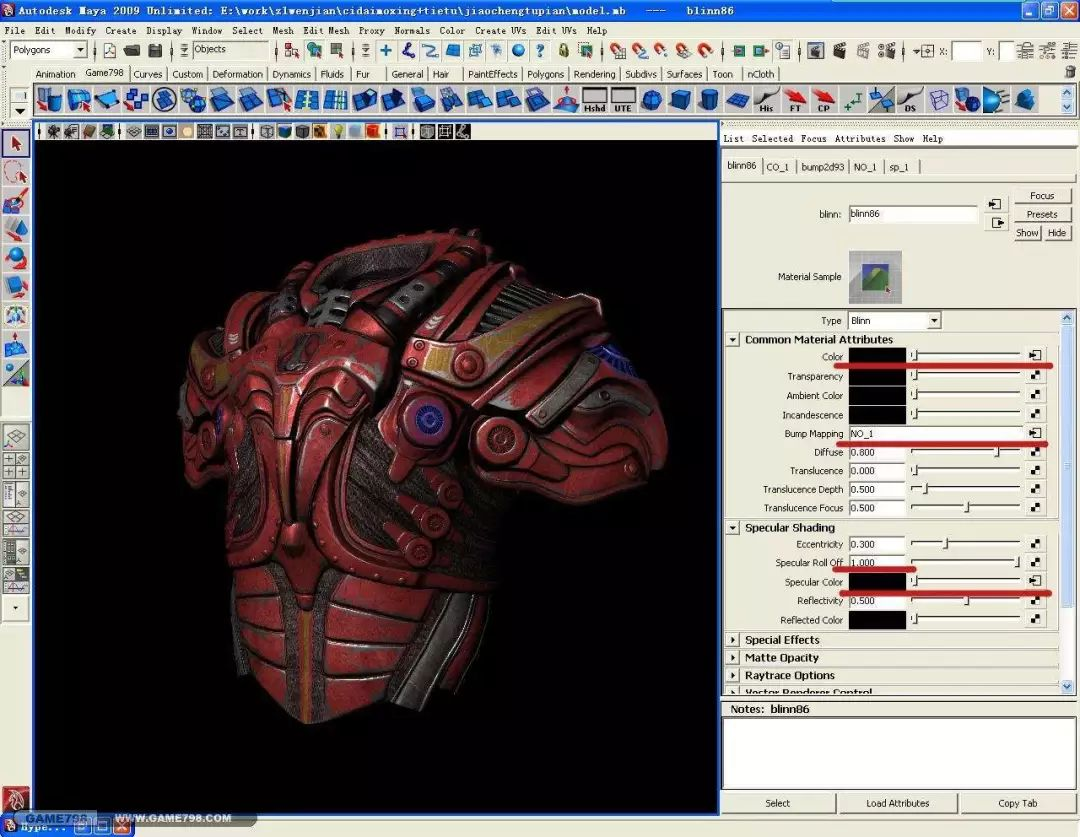1080x837 pixels.
Task: Click the Save Scene disk icon
Action: (155, 50)
